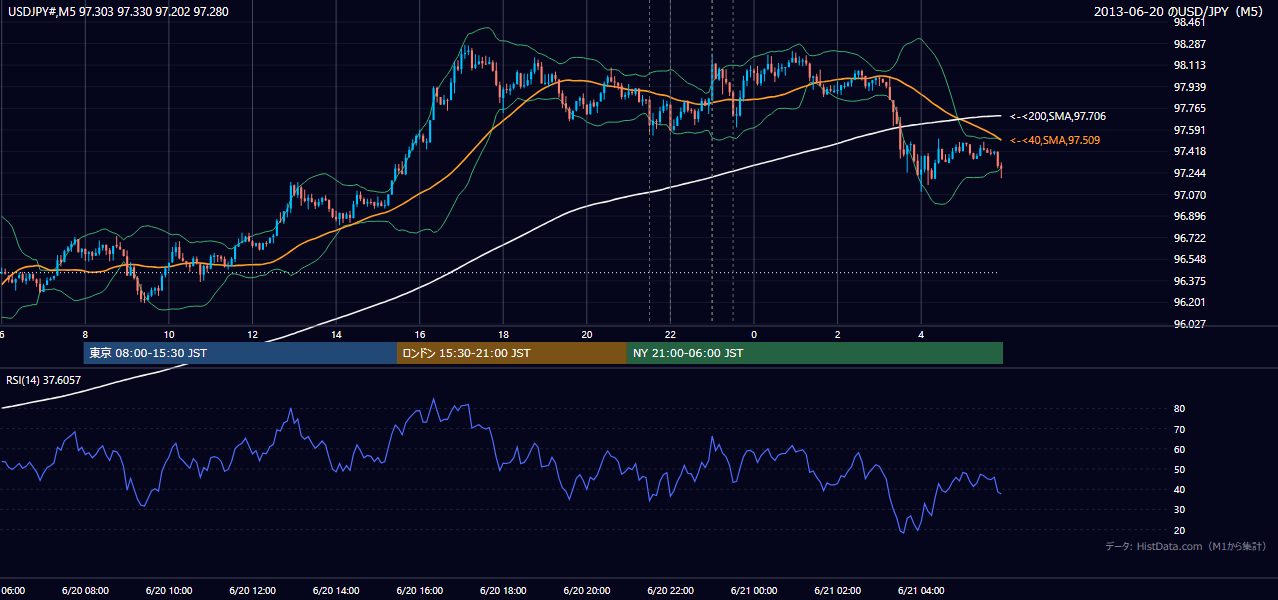Viewport: 1278px width, 600px height.
Task: Click the ロンドン 15:30-21:00 JST session bar
Action: click(x=512, y=353)
